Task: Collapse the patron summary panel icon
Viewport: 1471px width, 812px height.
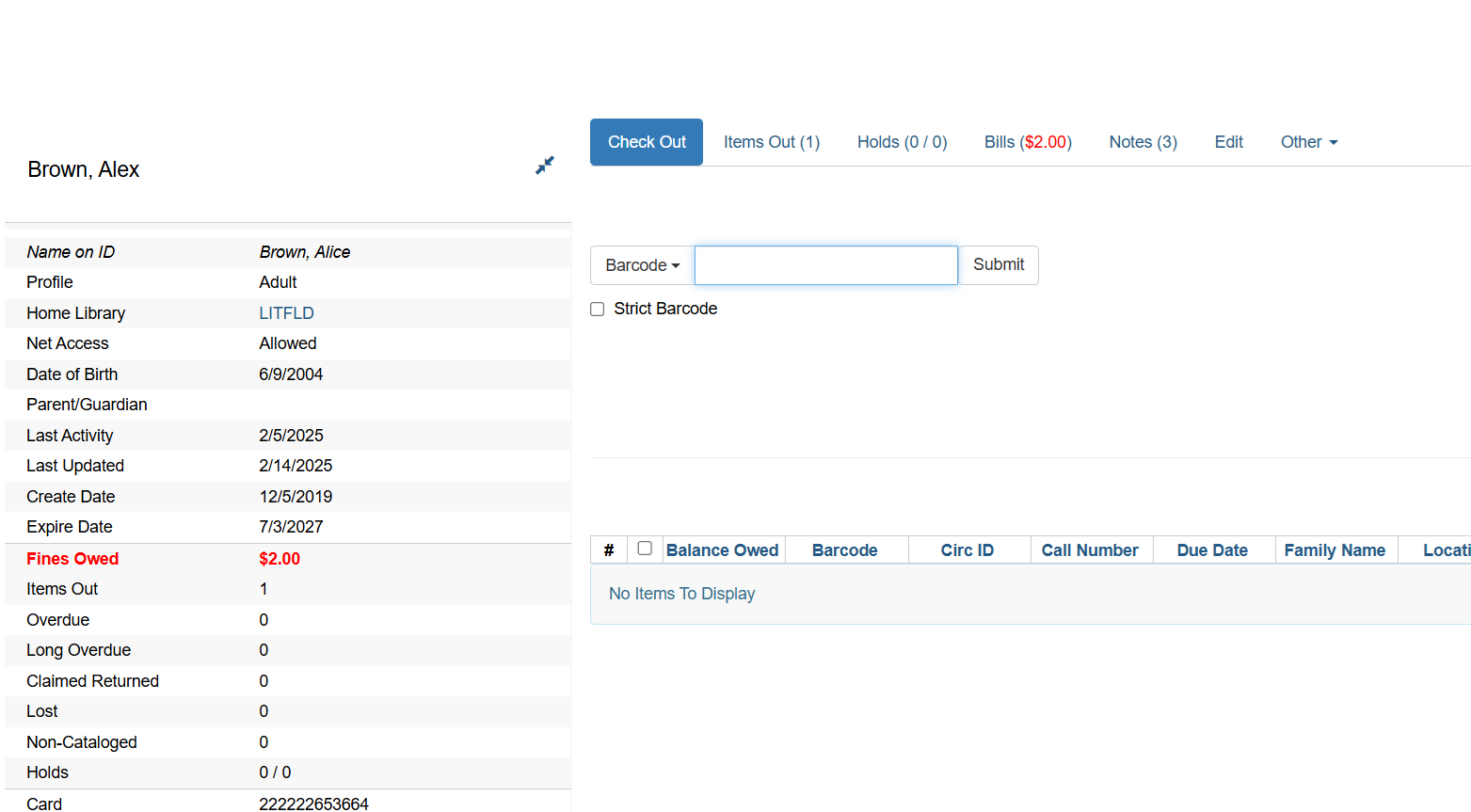Action: [544, 166]
